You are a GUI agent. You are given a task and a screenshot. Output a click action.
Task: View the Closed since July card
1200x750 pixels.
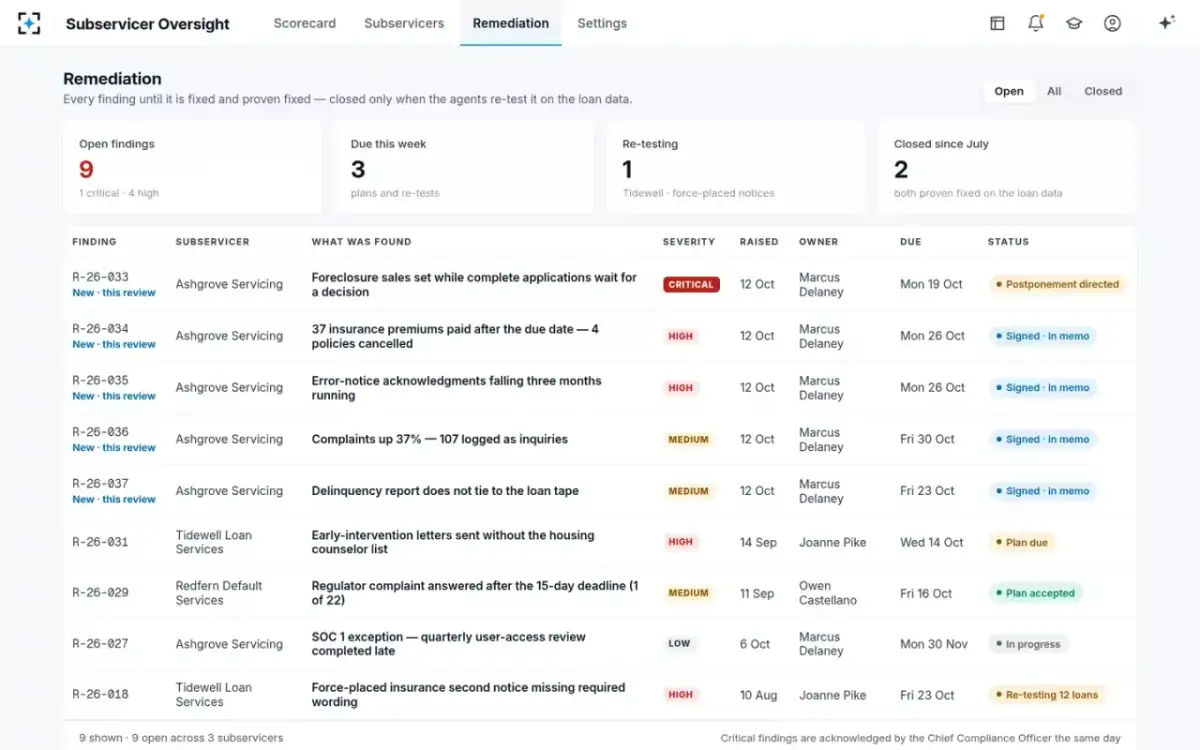click(x=1007, y=167)
